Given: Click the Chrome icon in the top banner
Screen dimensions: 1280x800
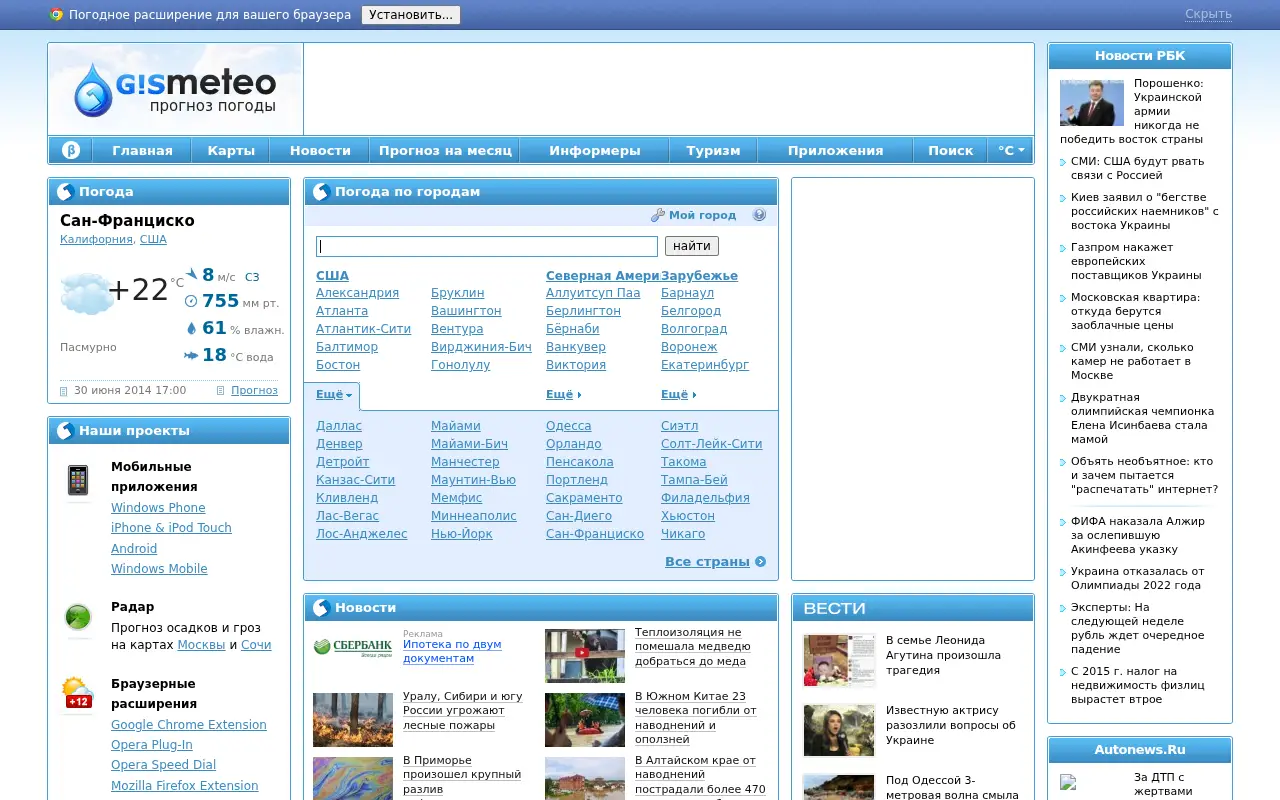Looking at the screenshot, I should (x=57, y=15).
